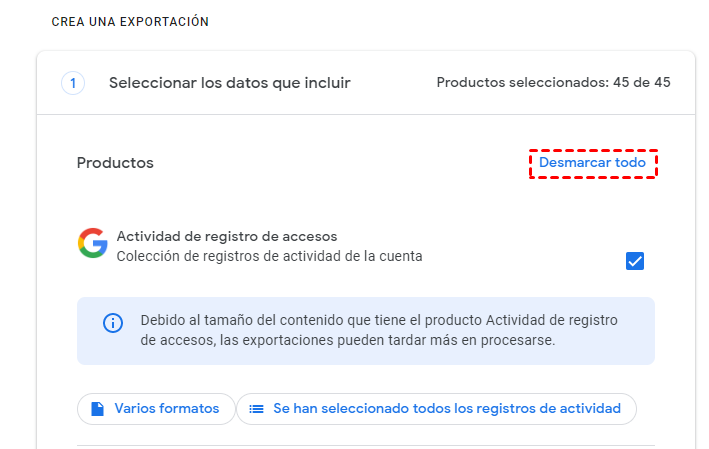Click the step 1 number circle
Viewport: 709px width, 449px height.
coord(73,83)
